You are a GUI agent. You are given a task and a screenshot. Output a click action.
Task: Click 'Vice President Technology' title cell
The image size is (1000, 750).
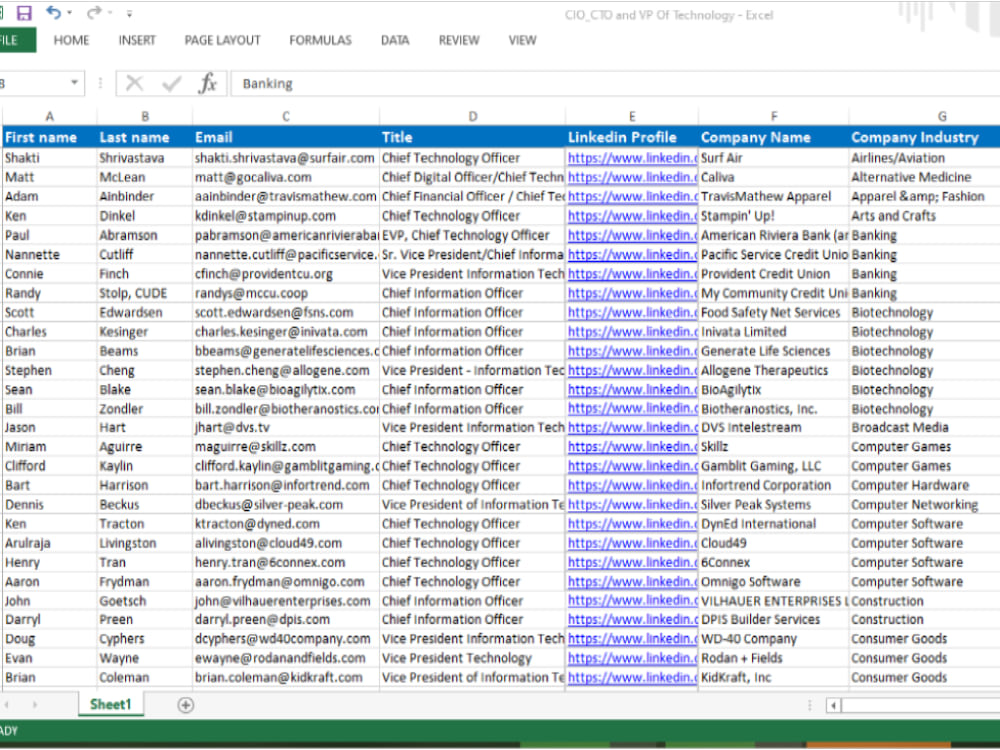pyautogui.click(x=473, y=658)
